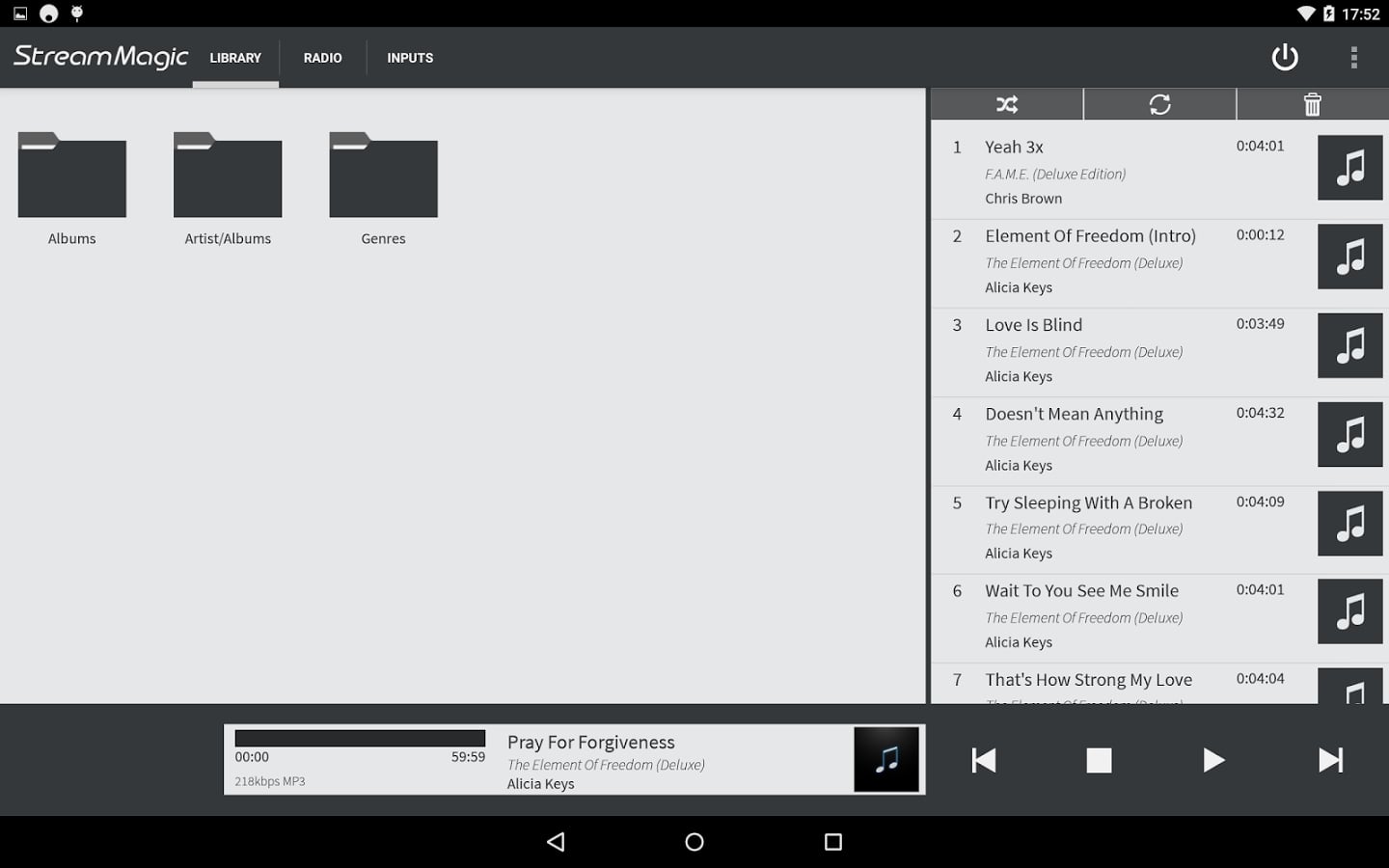Screen dimensions: 1389x868
Task: Tap the Wi-Fi status icon
Action: click(x=1306, y=14)
